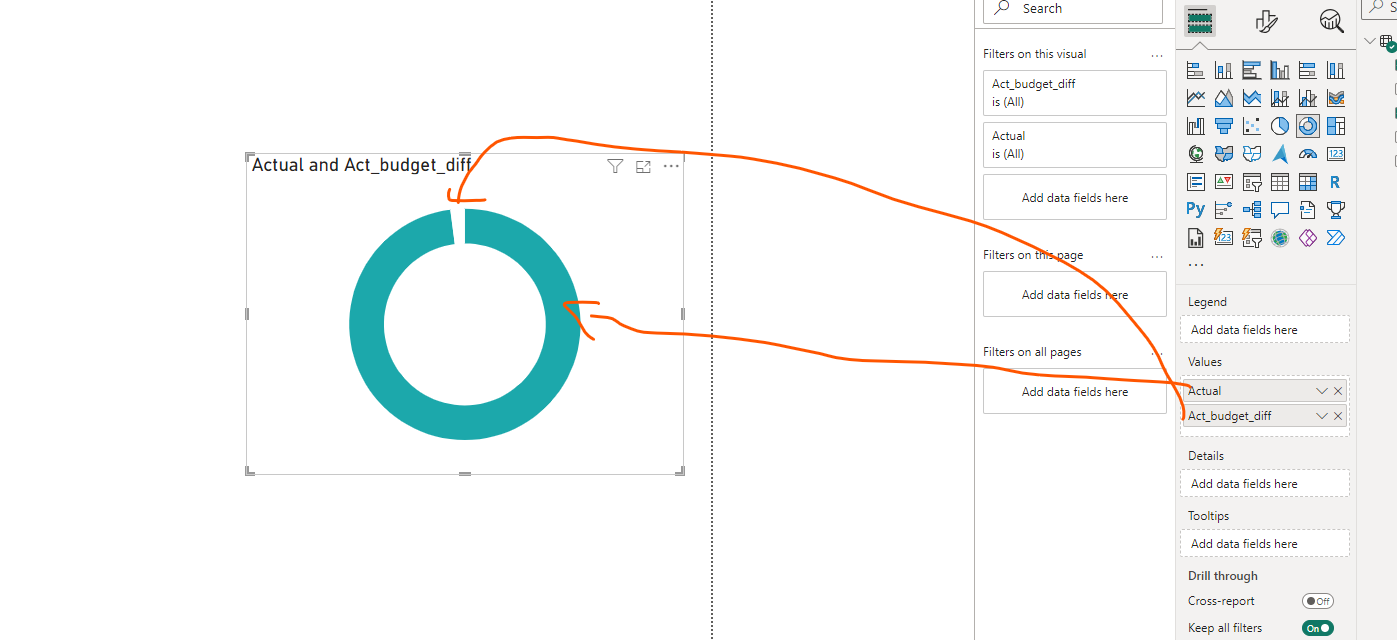
Task: Select the Funnel chart visual
Action: (1223, 126)
